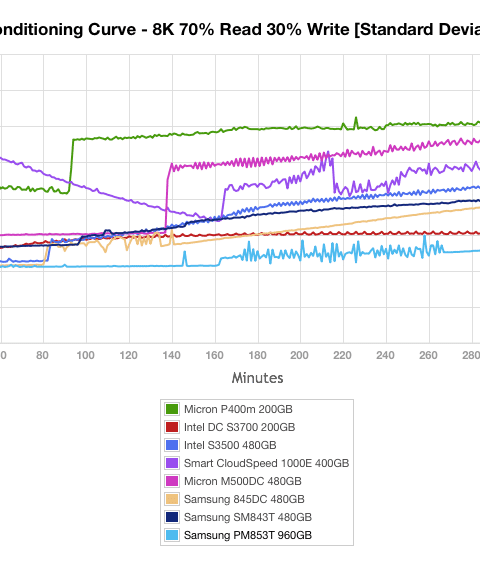Click the magenta Micron M500DC legend swatch
The image size is (480, 565).
[172, 481]
